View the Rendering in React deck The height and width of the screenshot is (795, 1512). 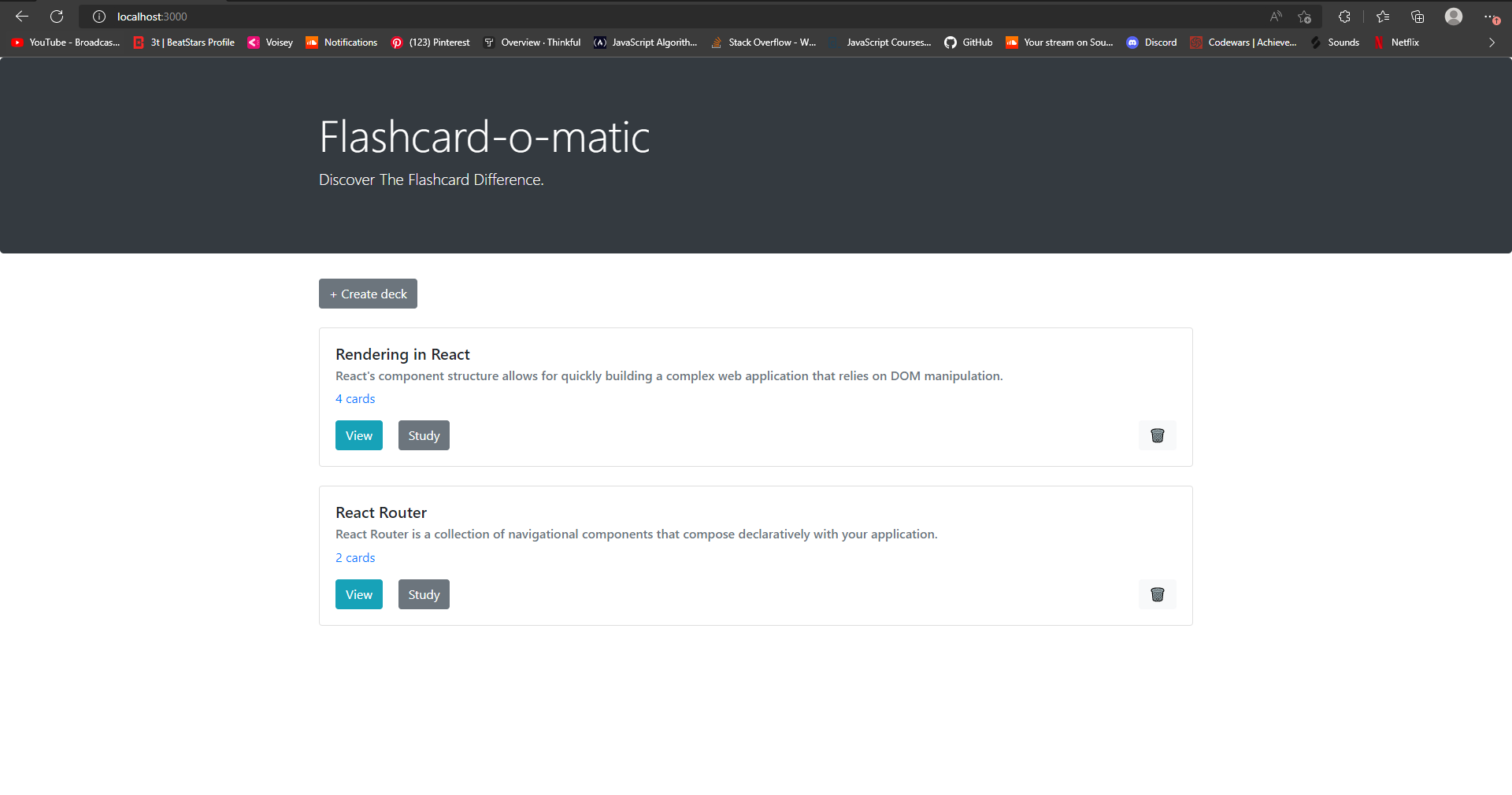pyautogui.click(x=358, y=435)
